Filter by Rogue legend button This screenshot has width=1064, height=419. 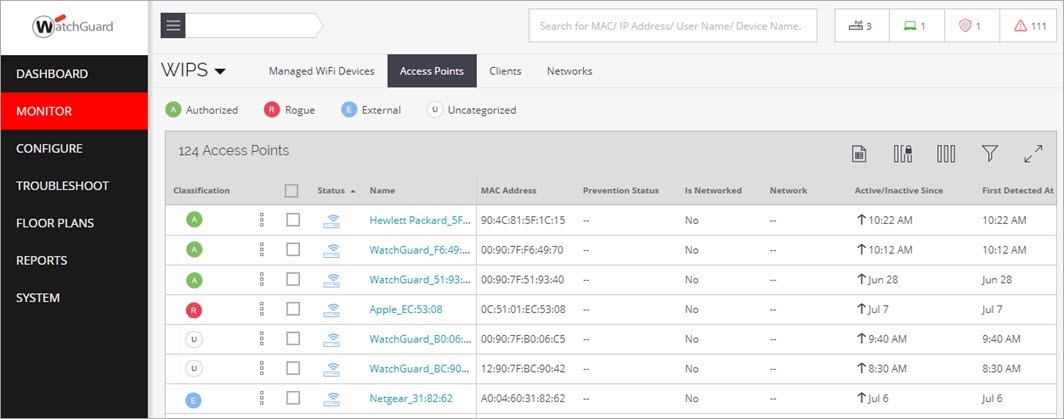pos(290,110)
